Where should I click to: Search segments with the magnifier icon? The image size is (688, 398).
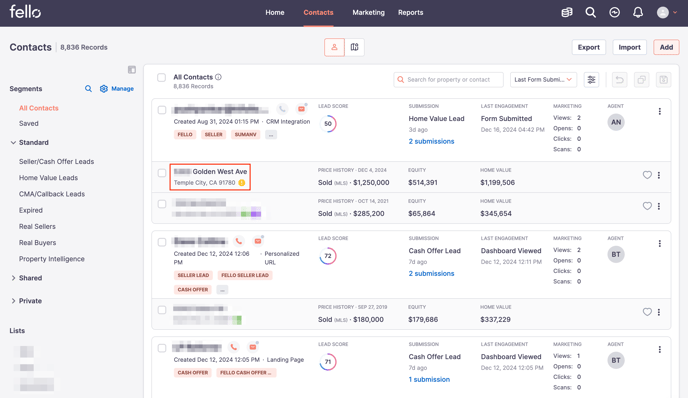(x=88, y=89)
